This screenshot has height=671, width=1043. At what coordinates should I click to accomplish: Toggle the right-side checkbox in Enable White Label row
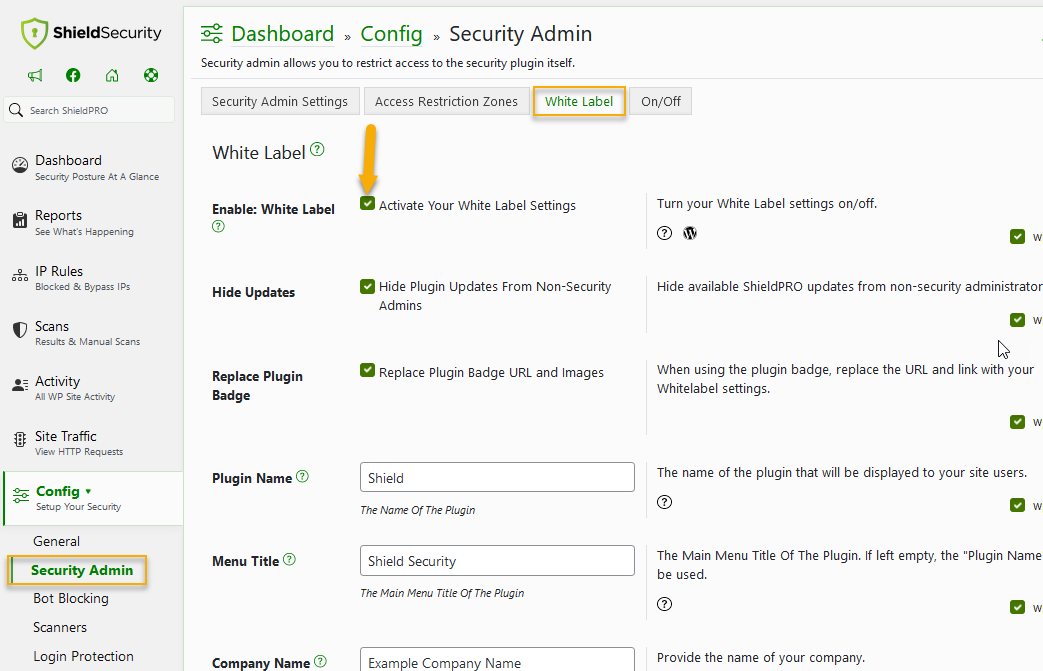[x=1017, y=237]
